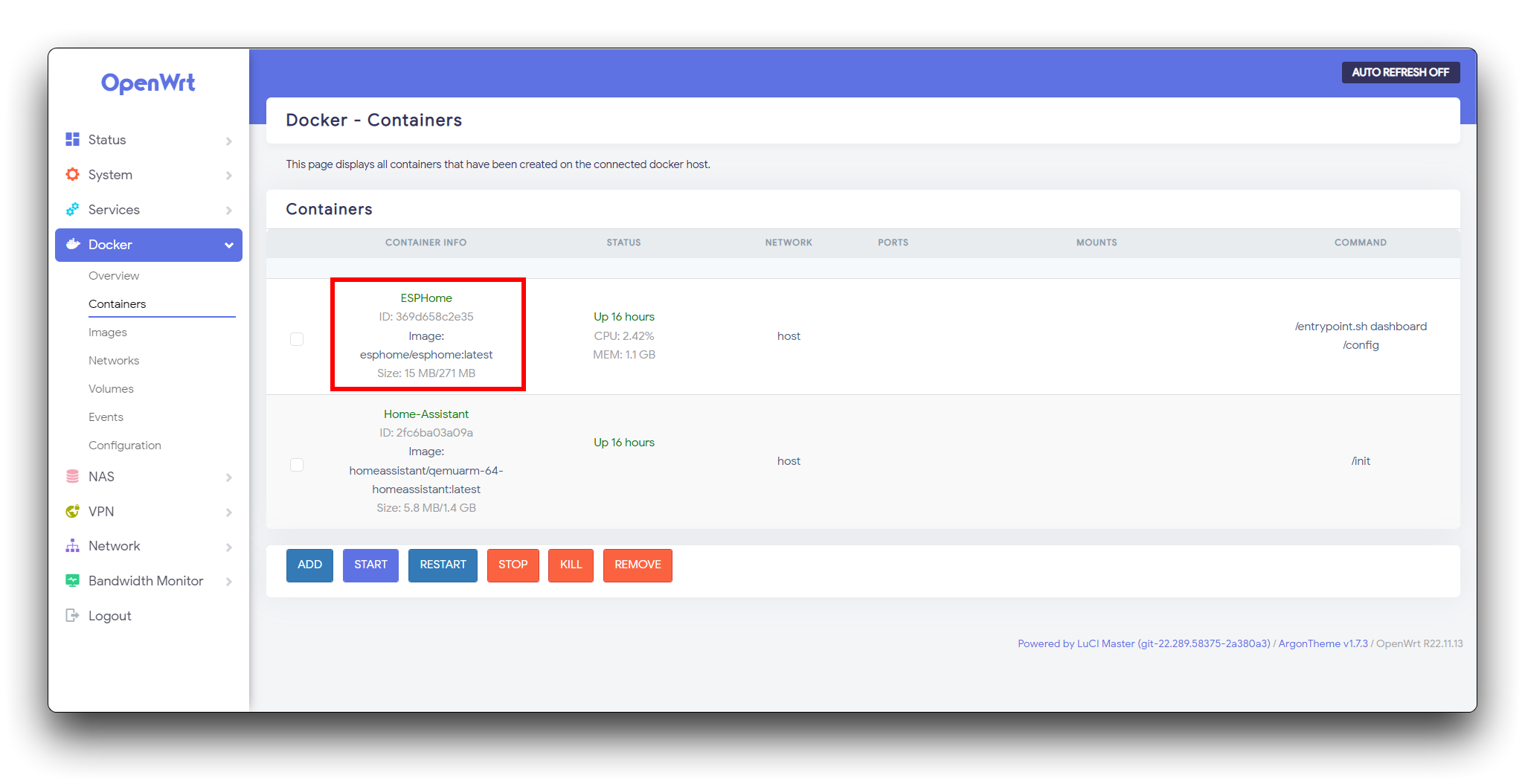The image size is (1525, 784).
Task: Click the OpenWrt logo
Action: [x=148, y=83]
